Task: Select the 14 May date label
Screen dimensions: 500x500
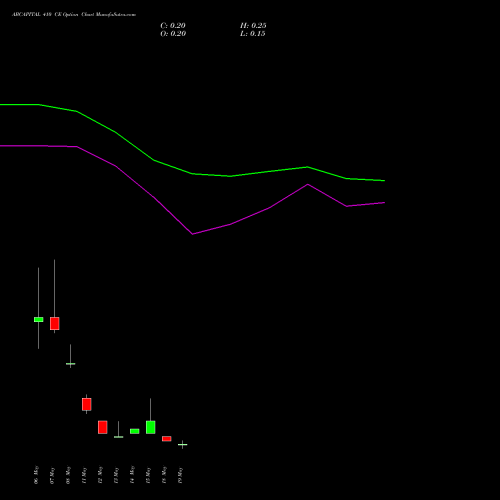Action: [x=132, y=475]
